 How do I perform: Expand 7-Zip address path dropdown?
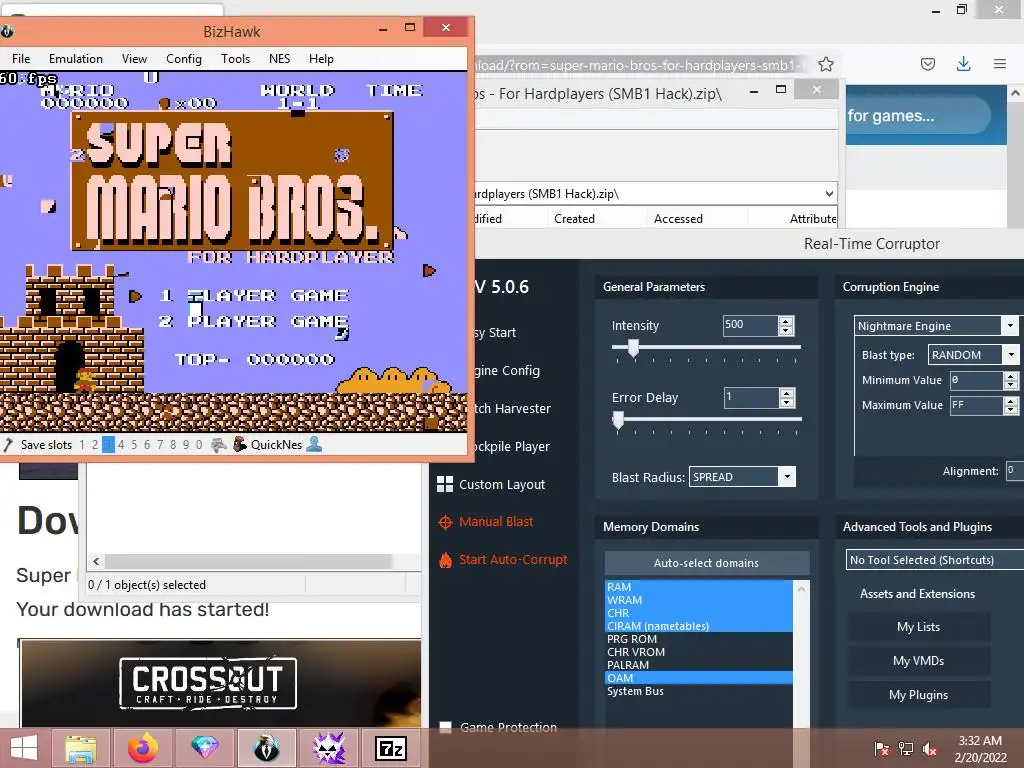[829, 193]
